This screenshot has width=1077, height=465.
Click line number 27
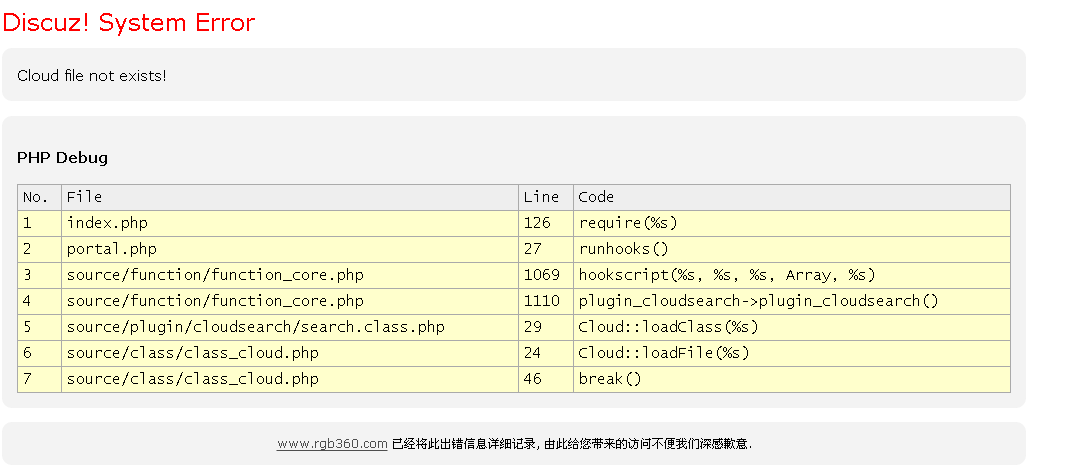[546, 249]
